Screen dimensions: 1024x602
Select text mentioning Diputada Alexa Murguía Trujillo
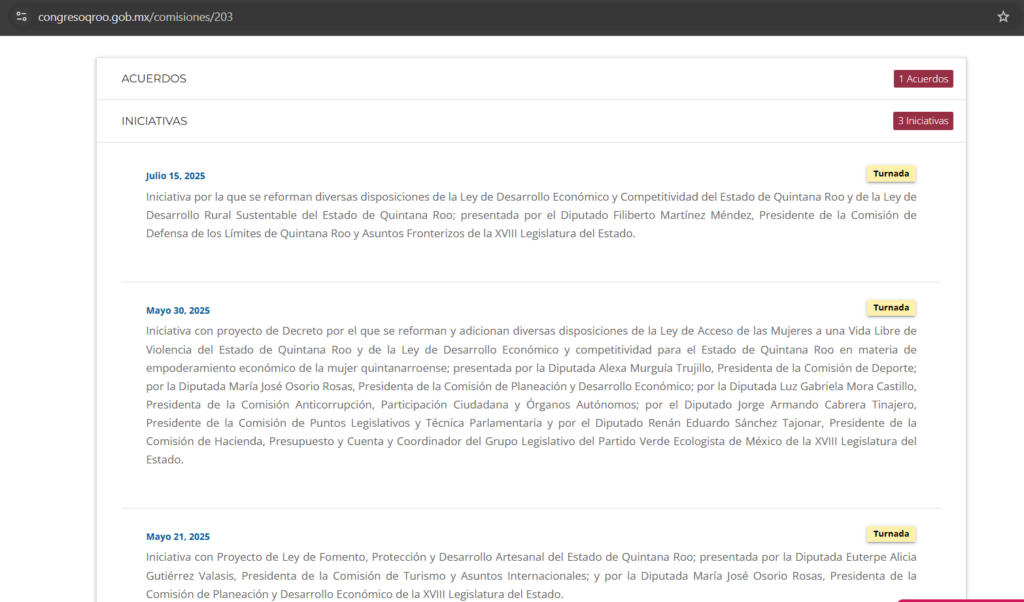click(531, 395)
